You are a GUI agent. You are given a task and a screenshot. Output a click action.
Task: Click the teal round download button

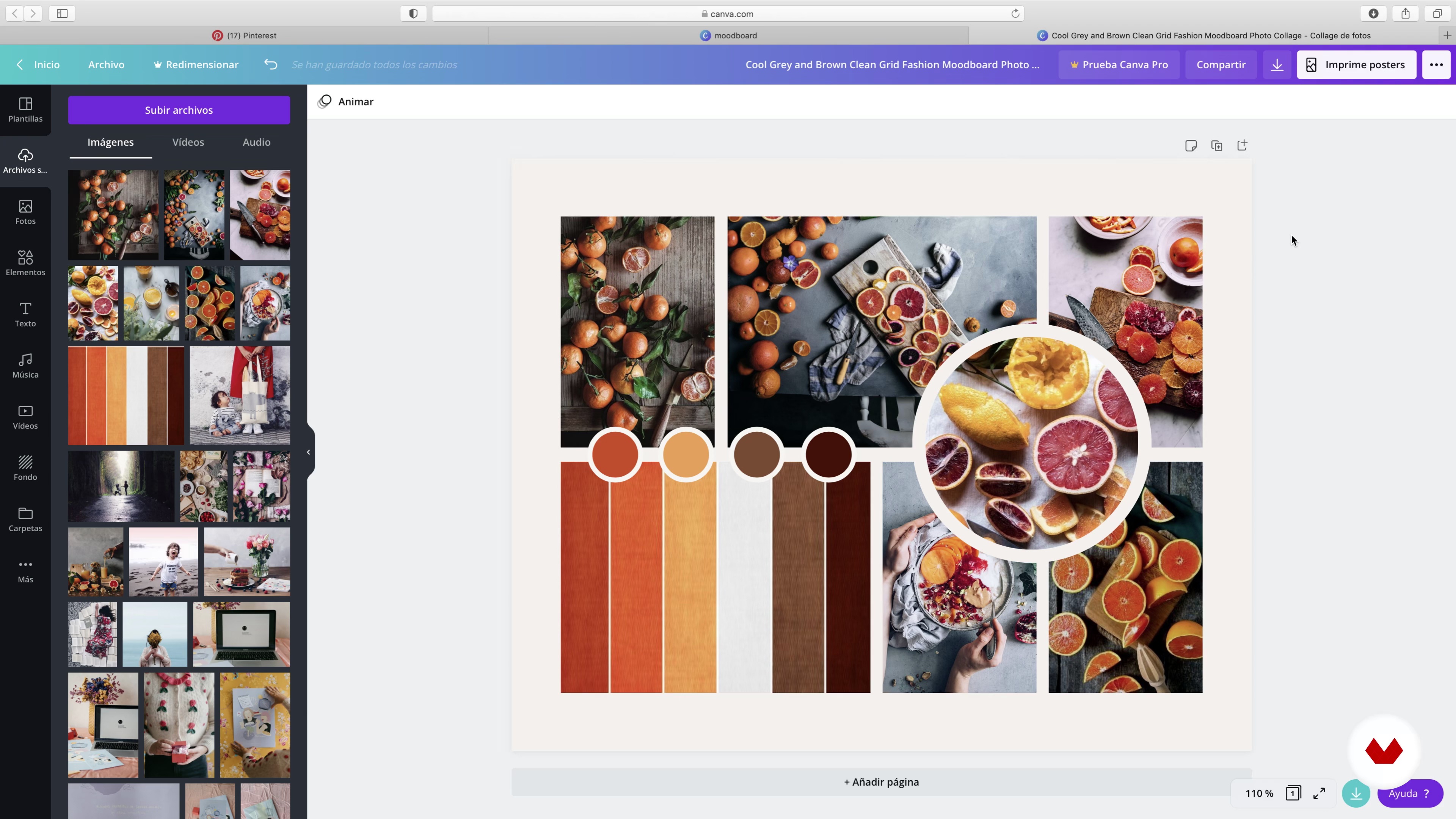click(1356, 793)
